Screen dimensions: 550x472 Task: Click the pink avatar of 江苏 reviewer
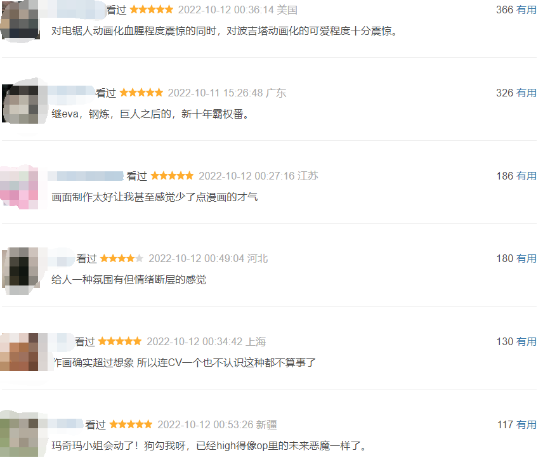19,188
